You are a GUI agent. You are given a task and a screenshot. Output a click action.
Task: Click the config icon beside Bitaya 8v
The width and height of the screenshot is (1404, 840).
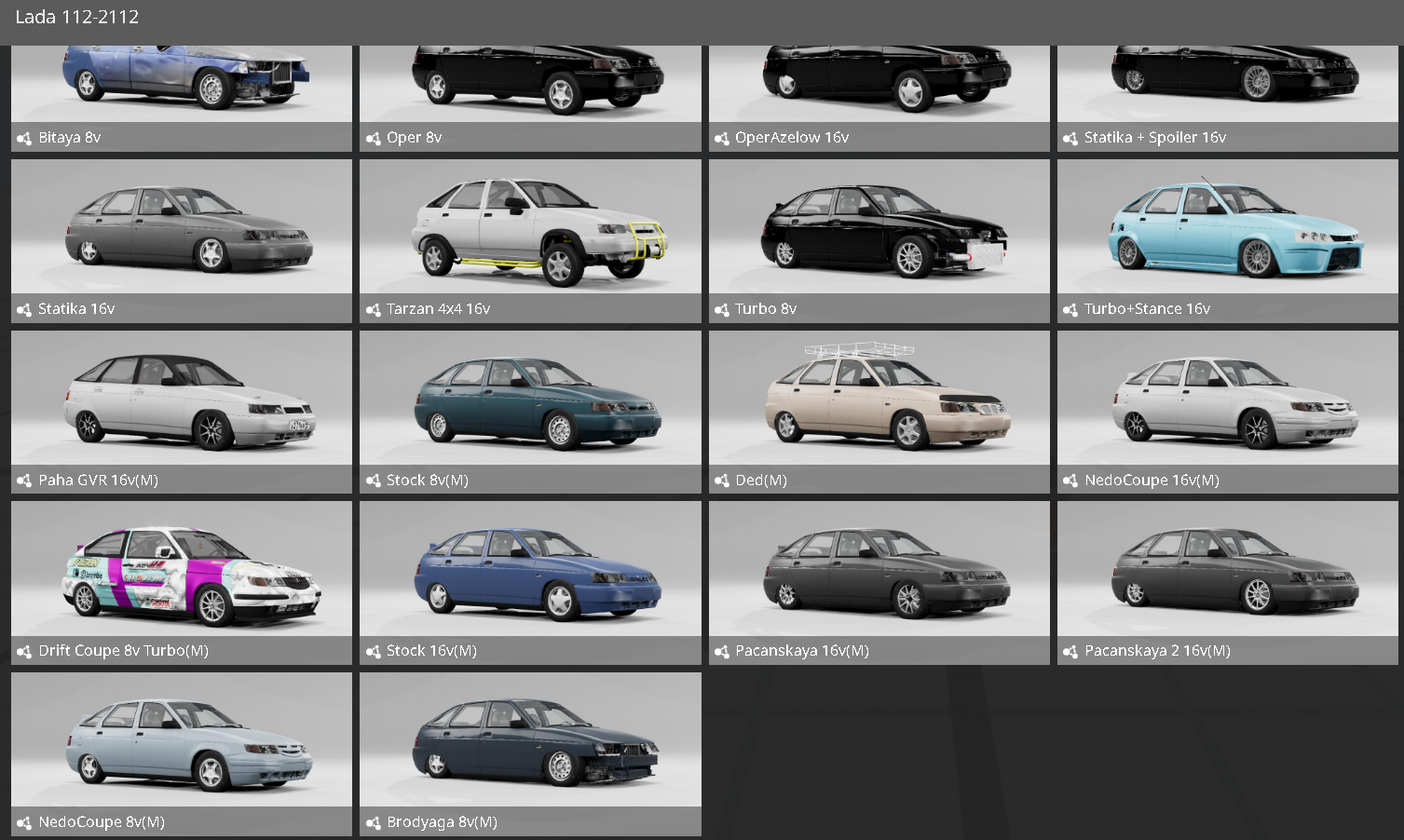(24, 139)
